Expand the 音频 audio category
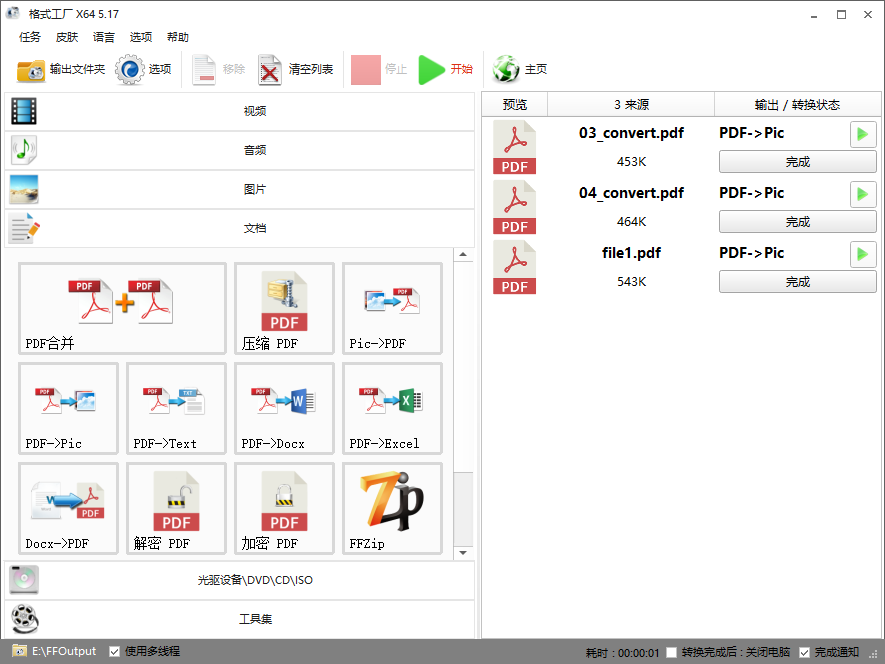Viewport: 885px width, 664px height. 238,150
